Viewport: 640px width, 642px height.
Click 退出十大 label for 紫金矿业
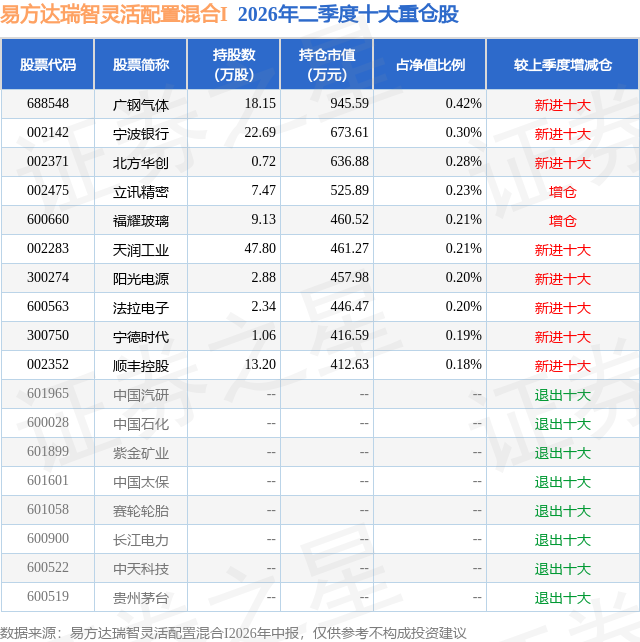(563, 453)
